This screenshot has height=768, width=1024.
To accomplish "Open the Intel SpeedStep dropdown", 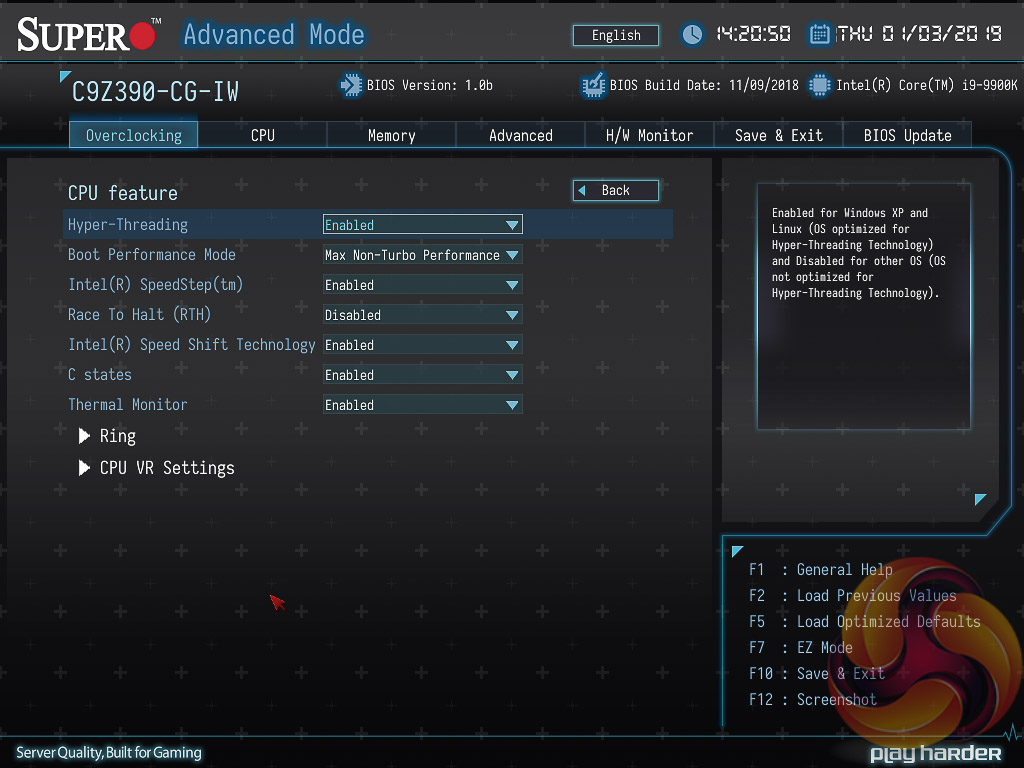I will 422,285.
